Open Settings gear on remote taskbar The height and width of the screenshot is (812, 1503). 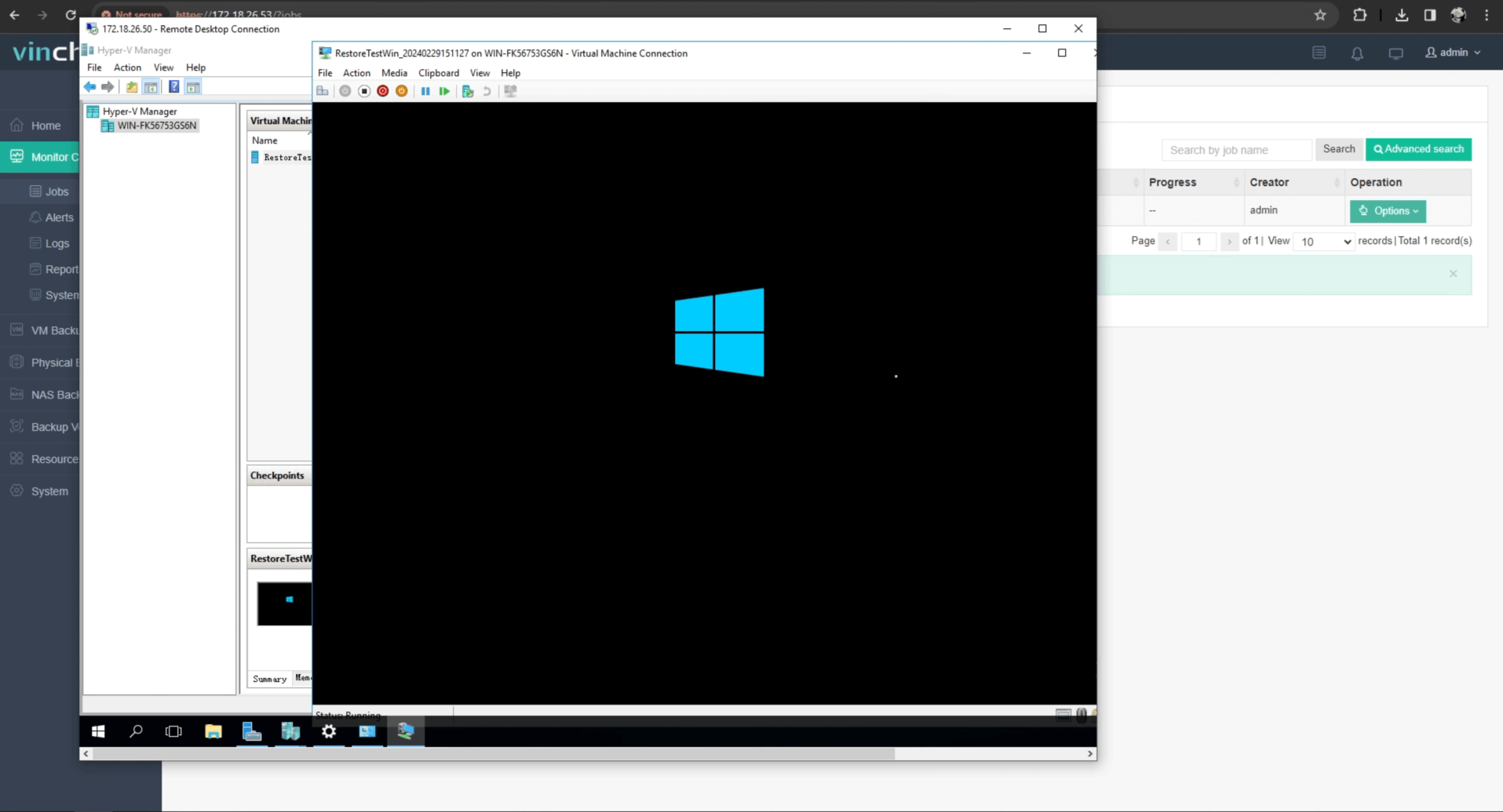point(329,731)
